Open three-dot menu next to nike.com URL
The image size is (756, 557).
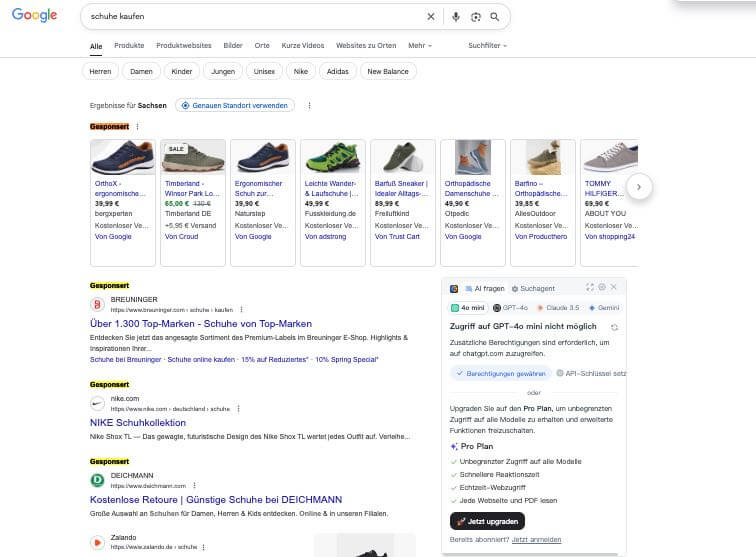[238, 408]
